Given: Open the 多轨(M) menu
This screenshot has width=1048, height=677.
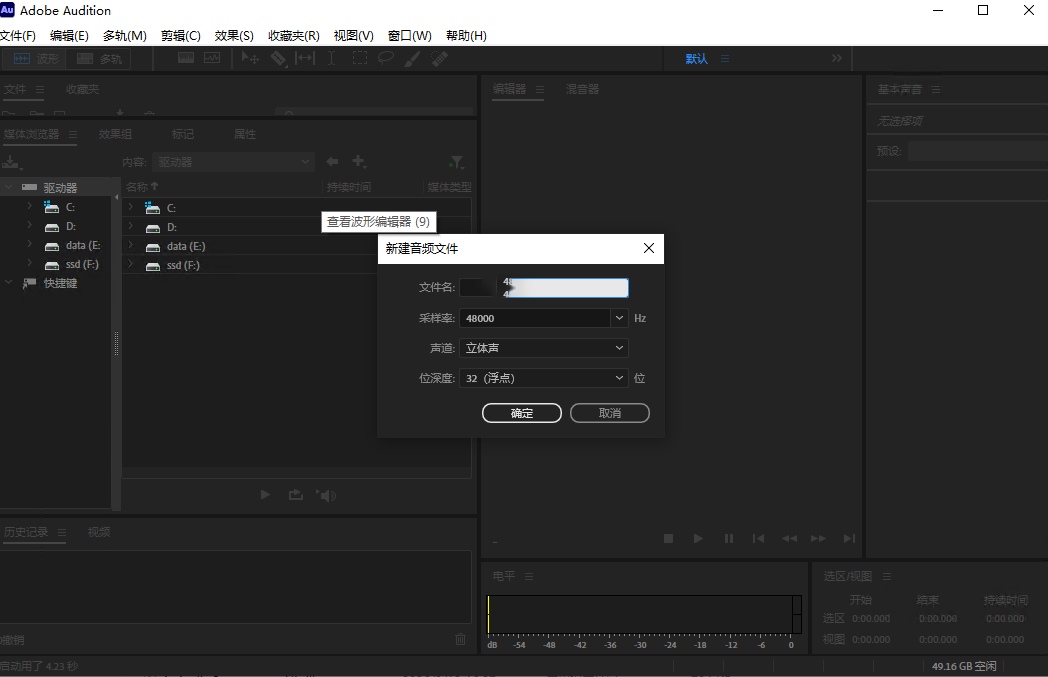Looking at the screenshot, I should point(125,35).
